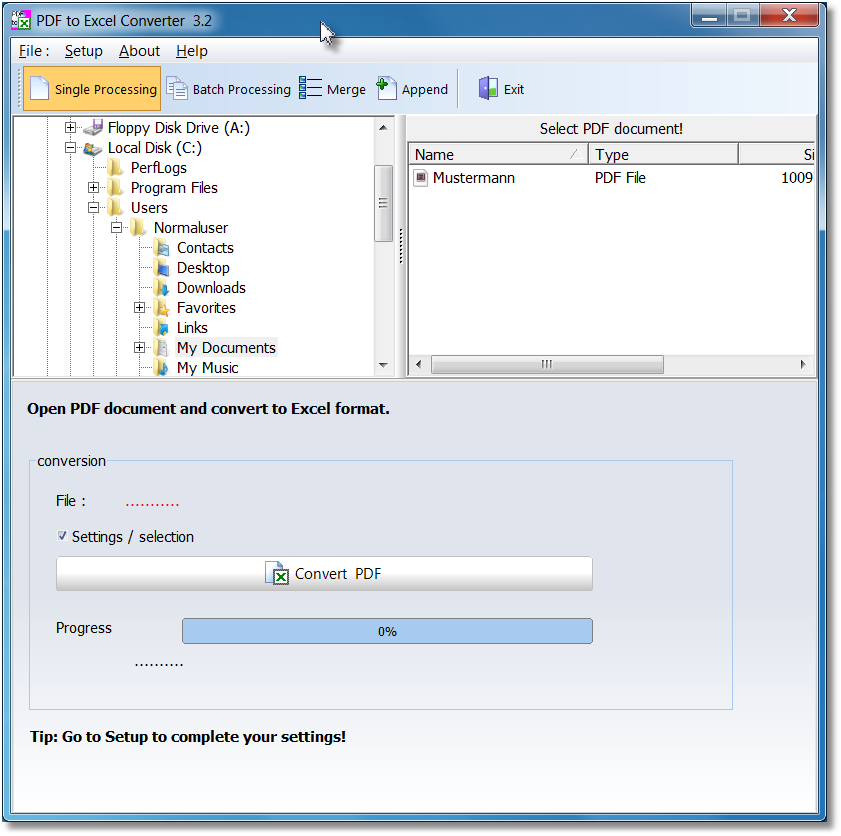
Task: Click the Local Disk (C:) drive icon
Action: coord(93,148)
